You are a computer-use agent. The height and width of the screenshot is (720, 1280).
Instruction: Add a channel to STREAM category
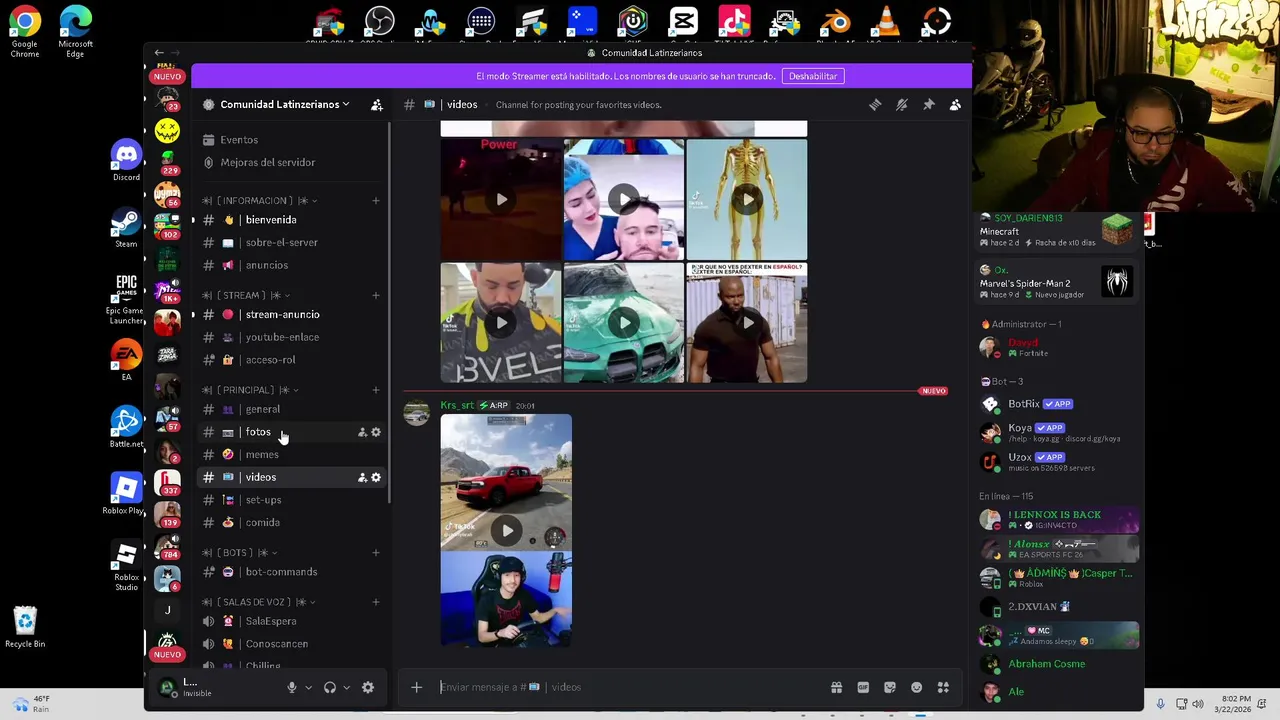click(376, 295)
